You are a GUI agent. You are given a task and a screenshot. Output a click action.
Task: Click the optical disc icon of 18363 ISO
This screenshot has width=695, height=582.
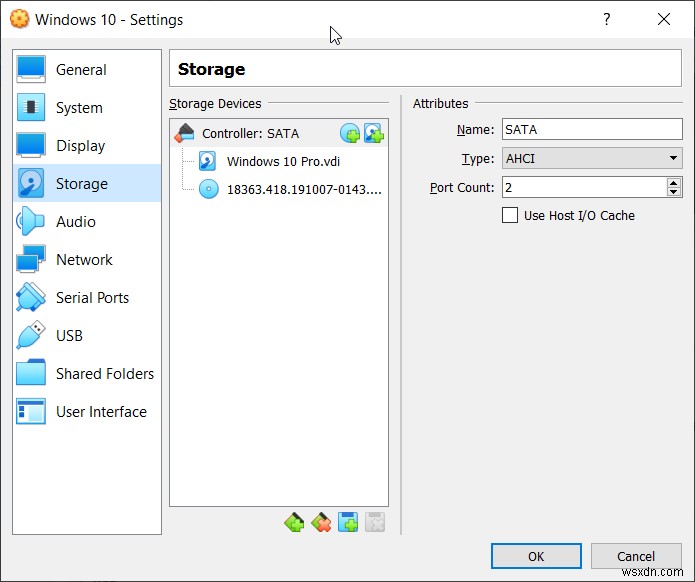tap(209, 189)
